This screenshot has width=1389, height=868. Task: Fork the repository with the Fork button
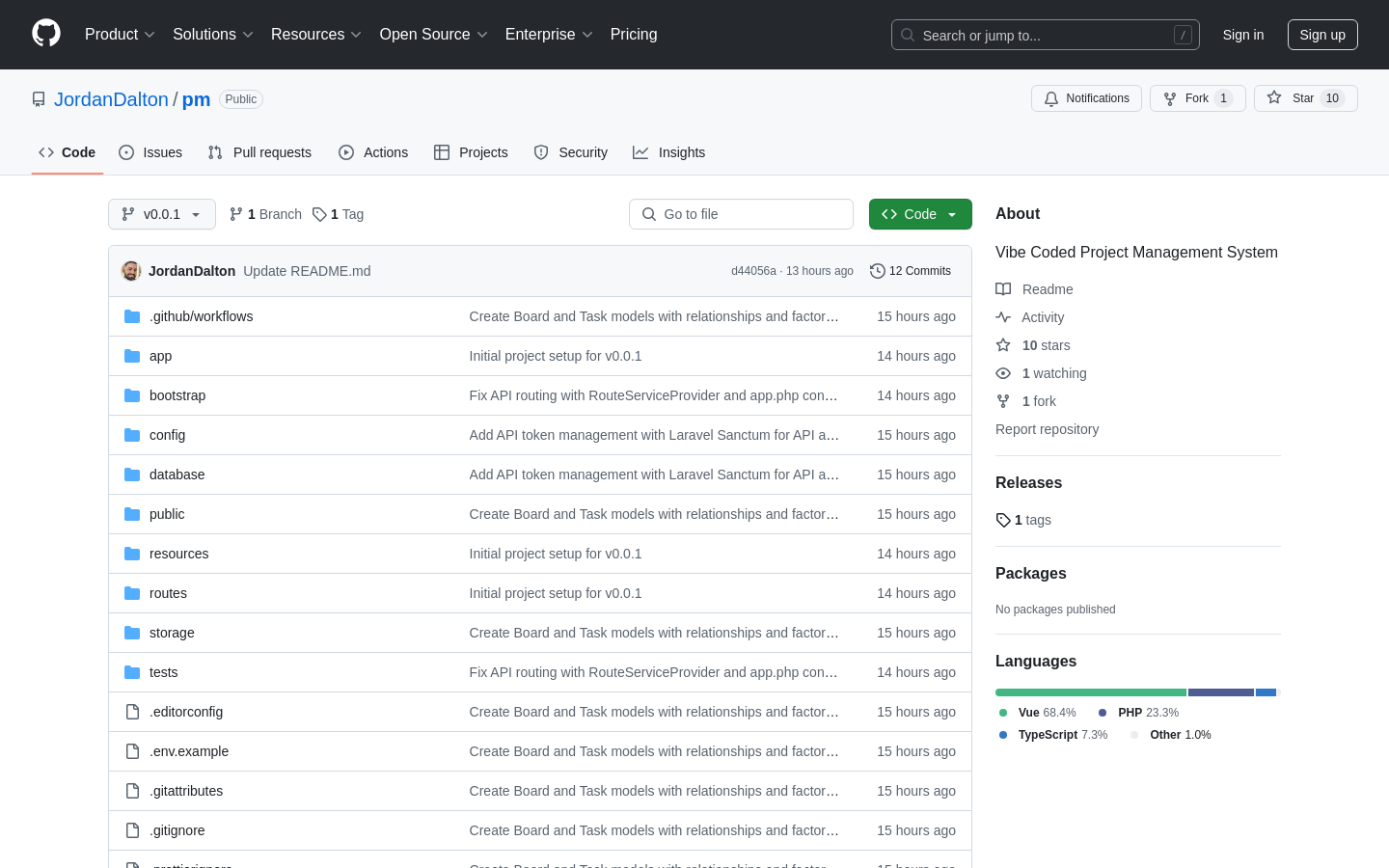[x=1197, y=98]
